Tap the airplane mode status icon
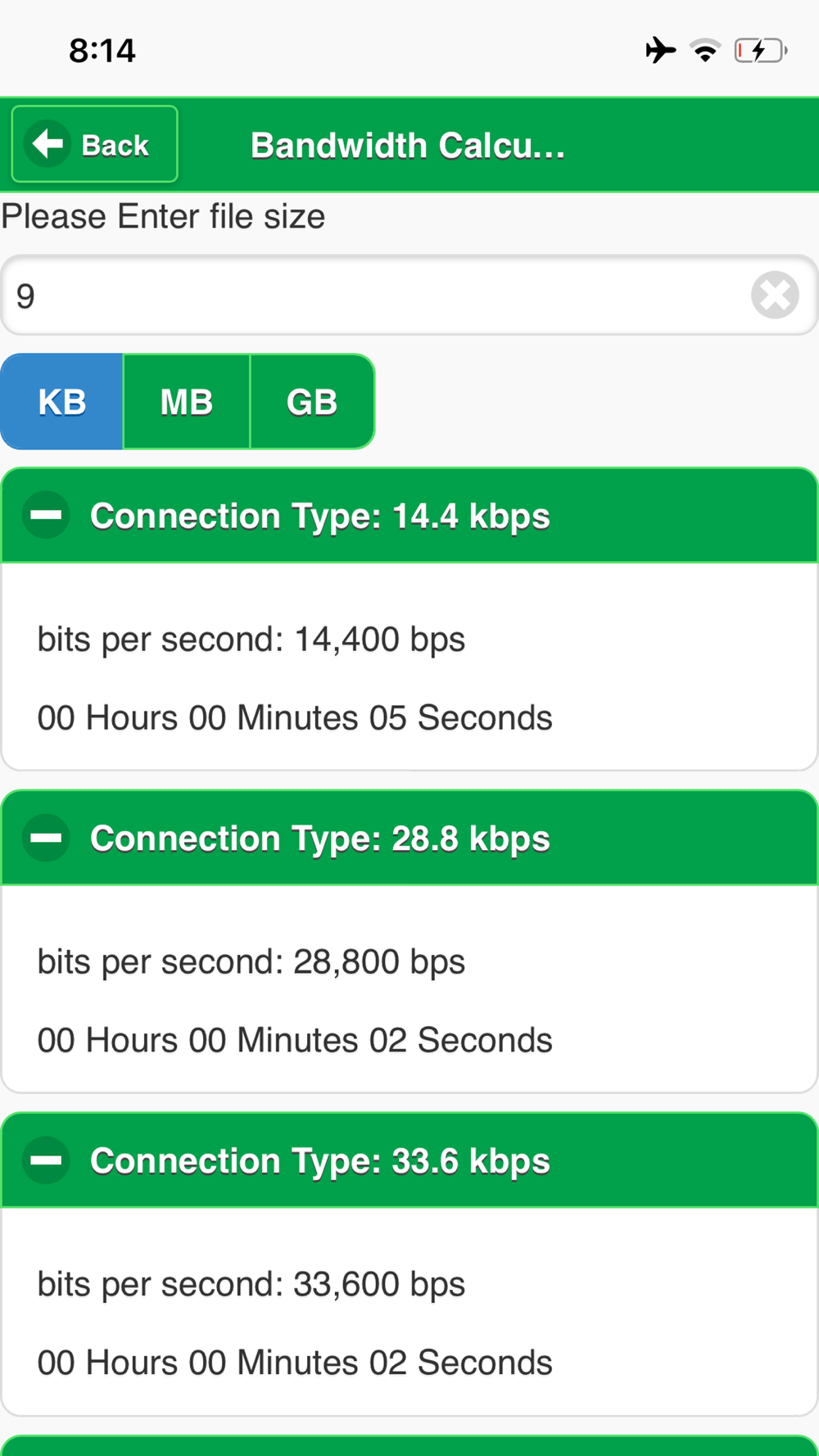Screen dimensions: 819x1456 click(660, 51)
